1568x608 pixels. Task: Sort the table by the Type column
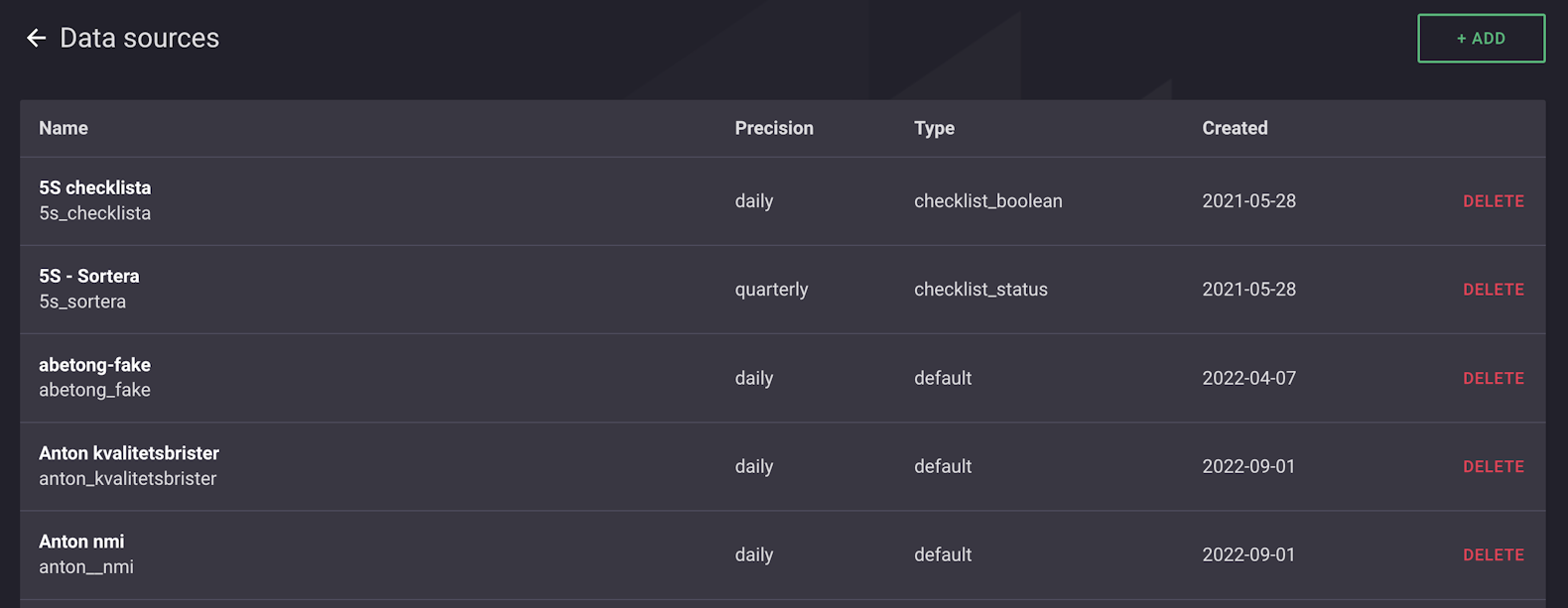coord(934,128)
